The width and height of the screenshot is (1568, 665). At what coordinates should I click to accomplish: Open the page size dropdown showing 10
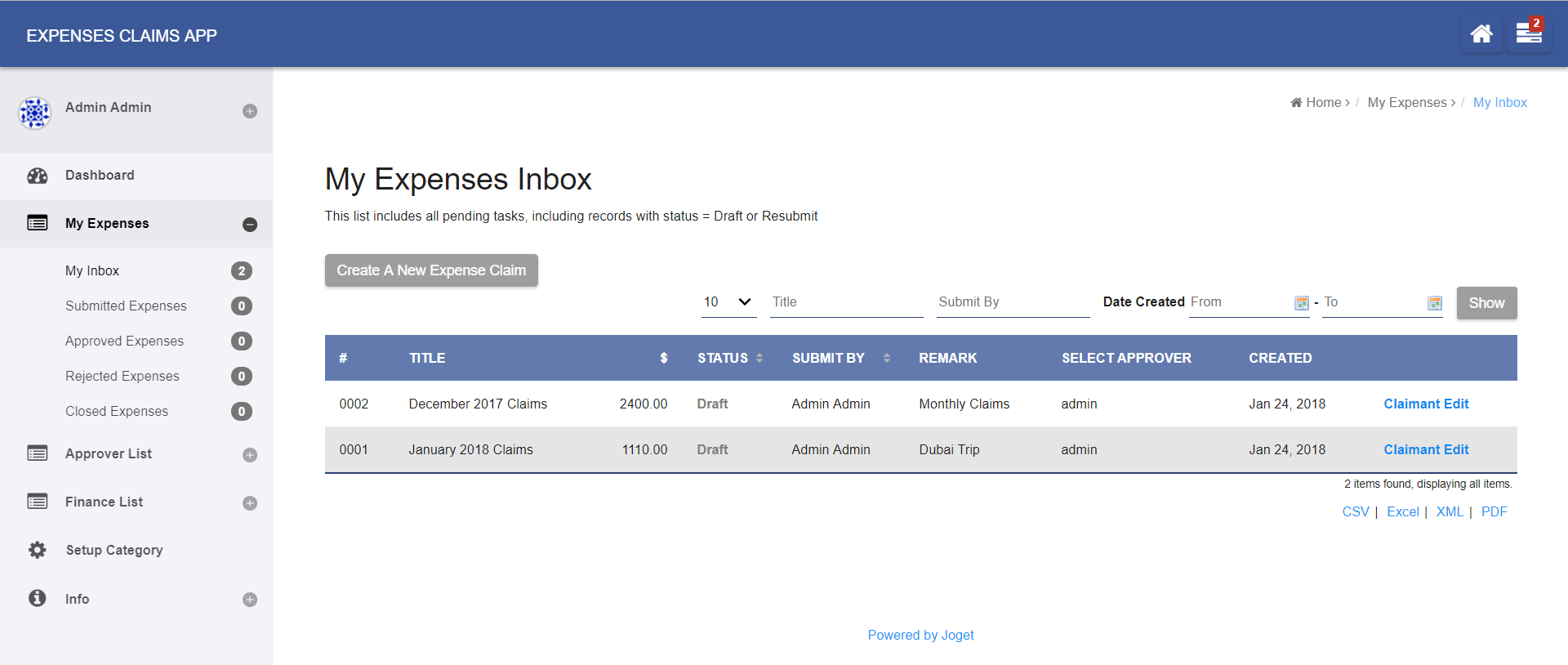[728, 302]
